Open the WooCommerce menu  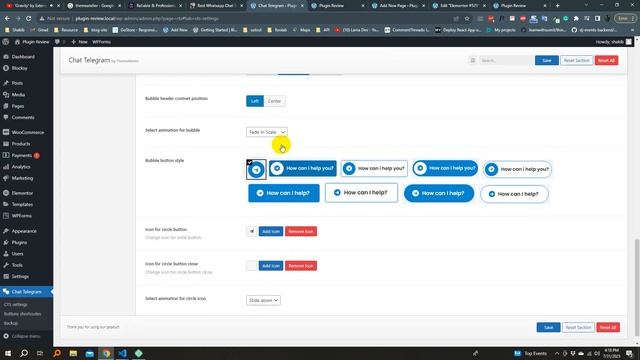click(x=27, y=132)
